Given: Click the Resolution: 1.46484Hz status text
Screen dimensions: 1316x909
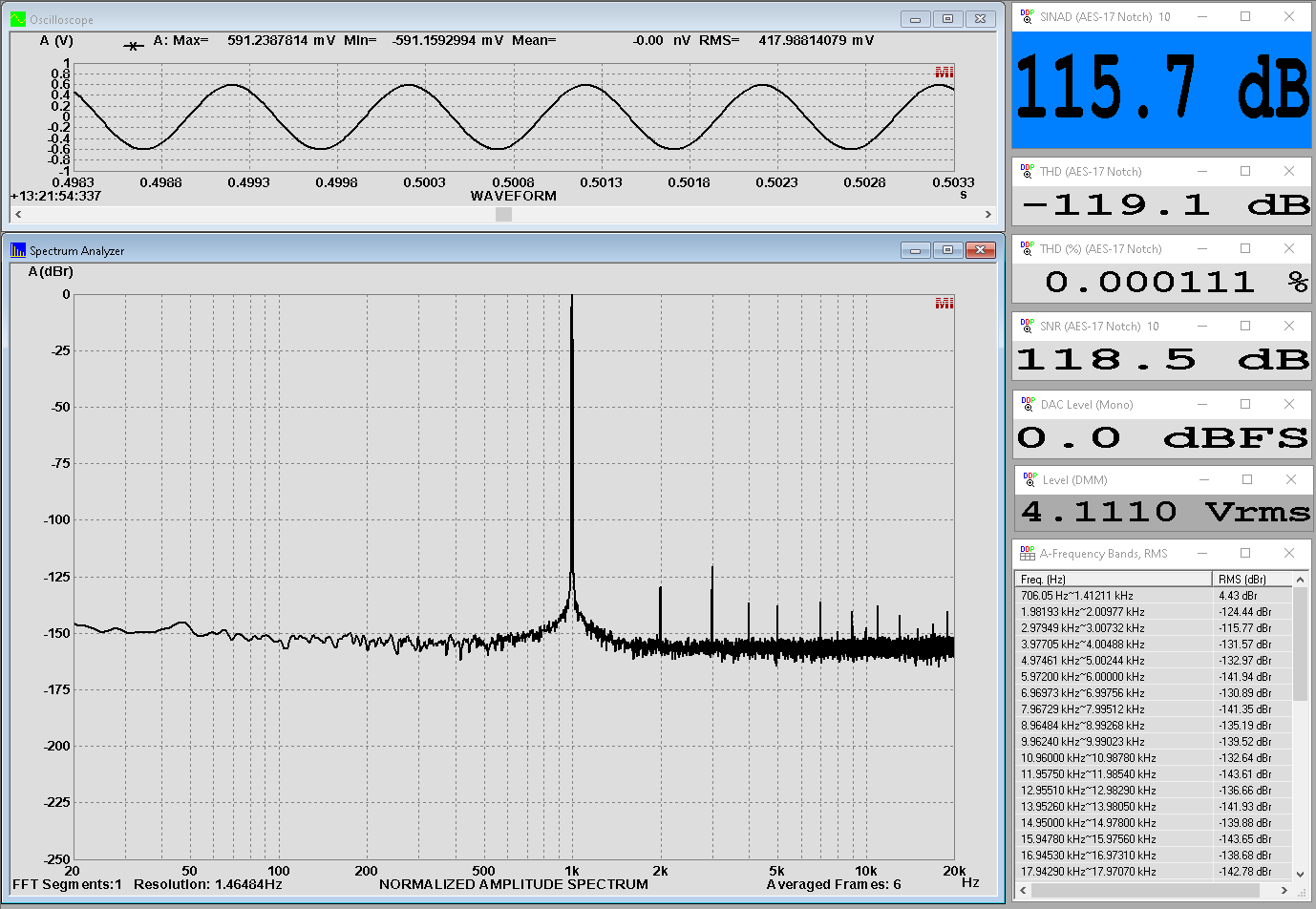Looking at the screenshot, I should pos(208,884).
